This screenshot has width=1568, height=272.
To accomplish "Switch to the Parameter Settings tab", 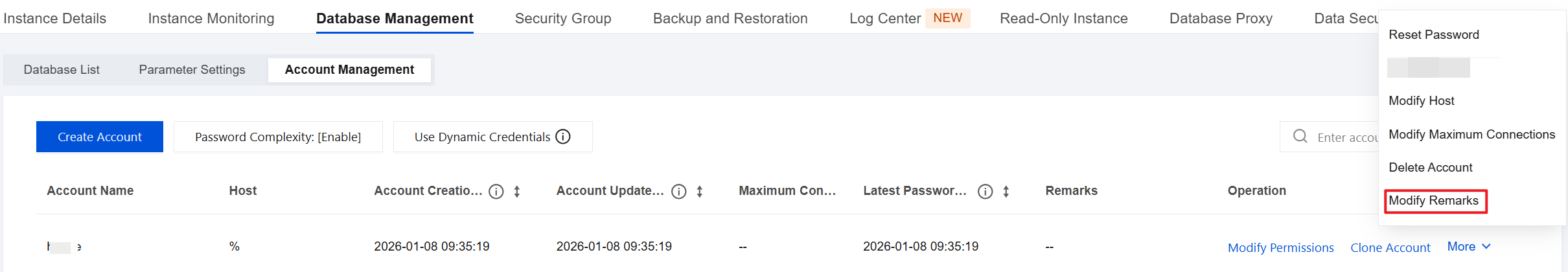I will (192, 70).
